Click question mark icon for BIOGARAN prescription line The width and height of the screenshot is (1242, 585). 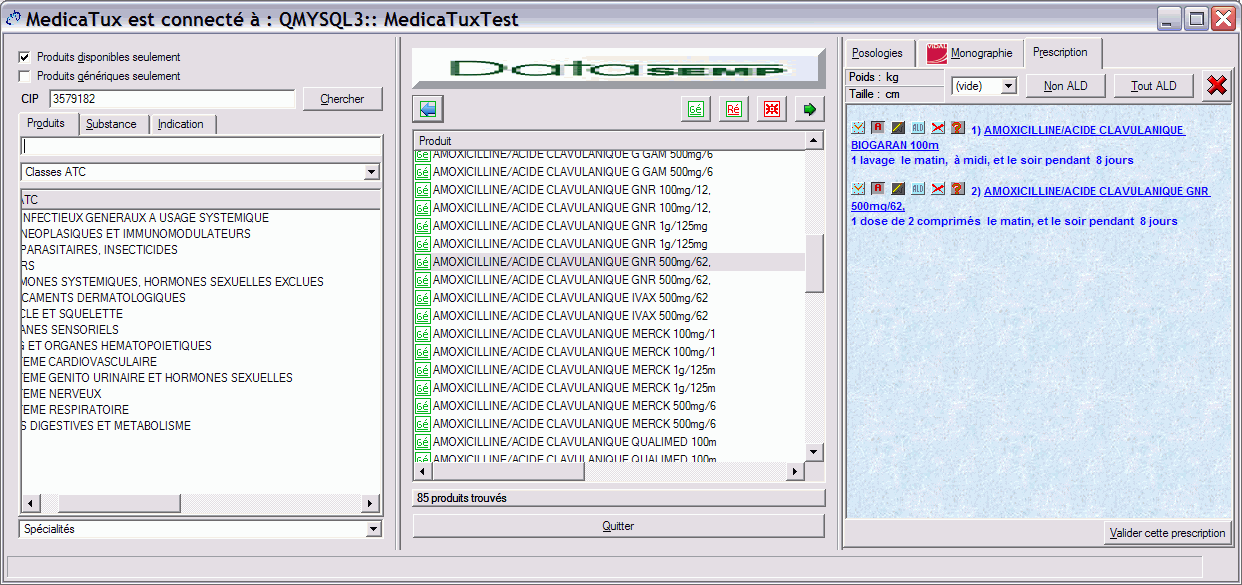[957, 128]
